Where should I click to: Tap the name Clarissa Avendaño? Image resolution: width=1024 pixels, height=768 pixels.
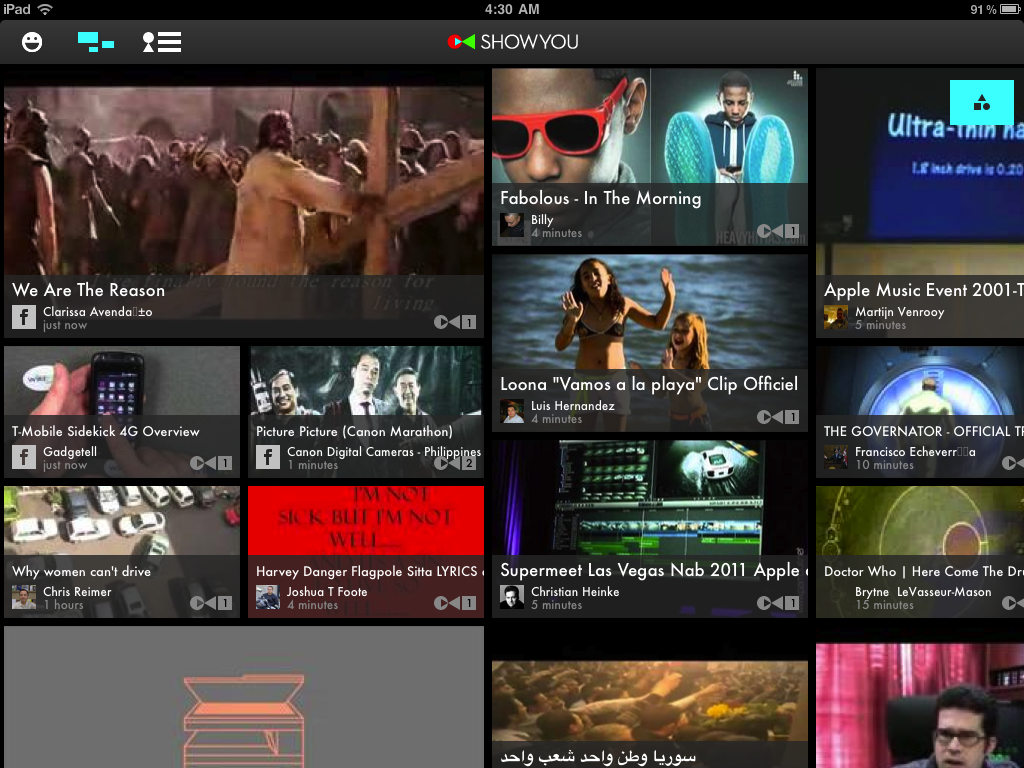click(98, 312)
